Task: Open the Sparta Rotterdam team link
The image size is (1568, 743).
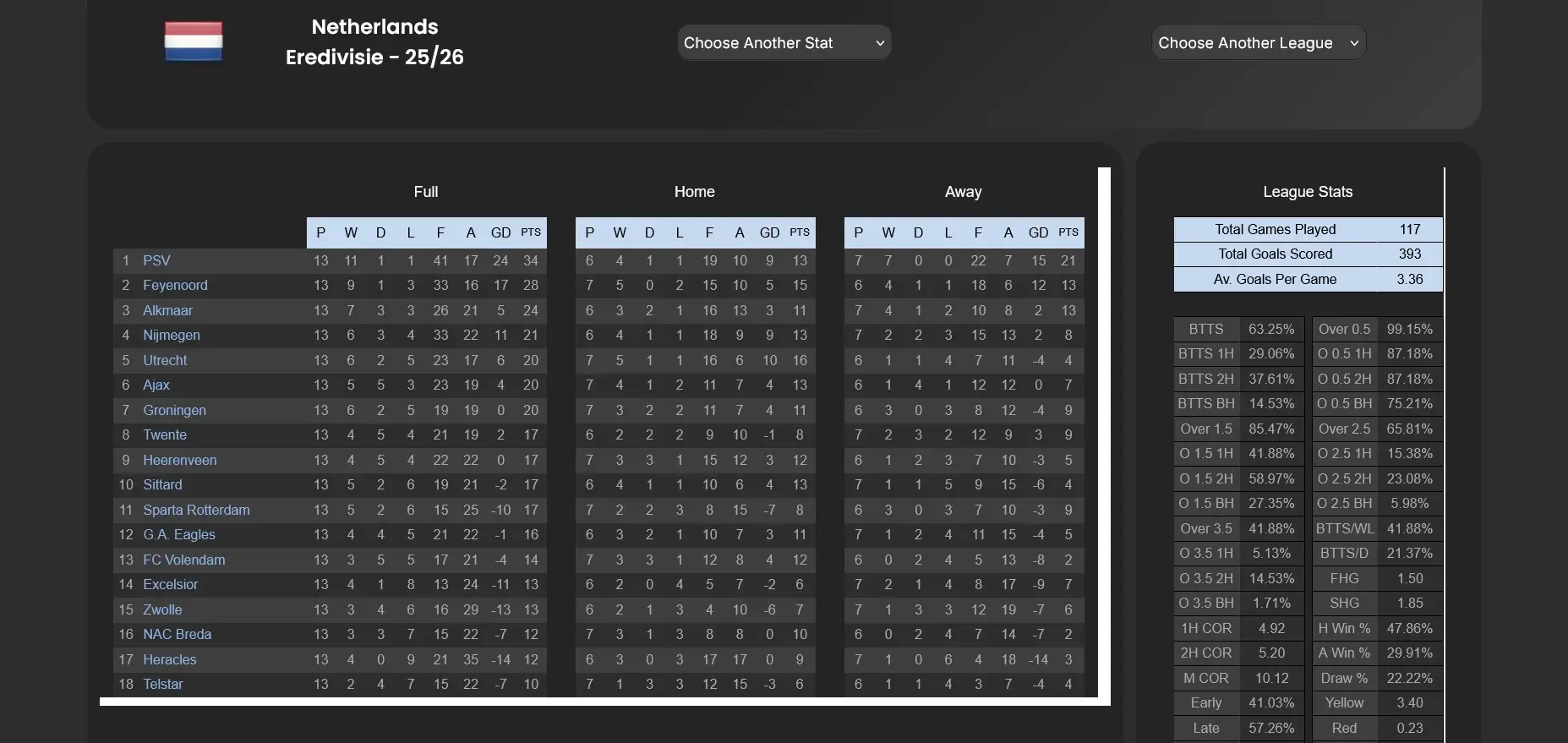Action: [196, 510]
